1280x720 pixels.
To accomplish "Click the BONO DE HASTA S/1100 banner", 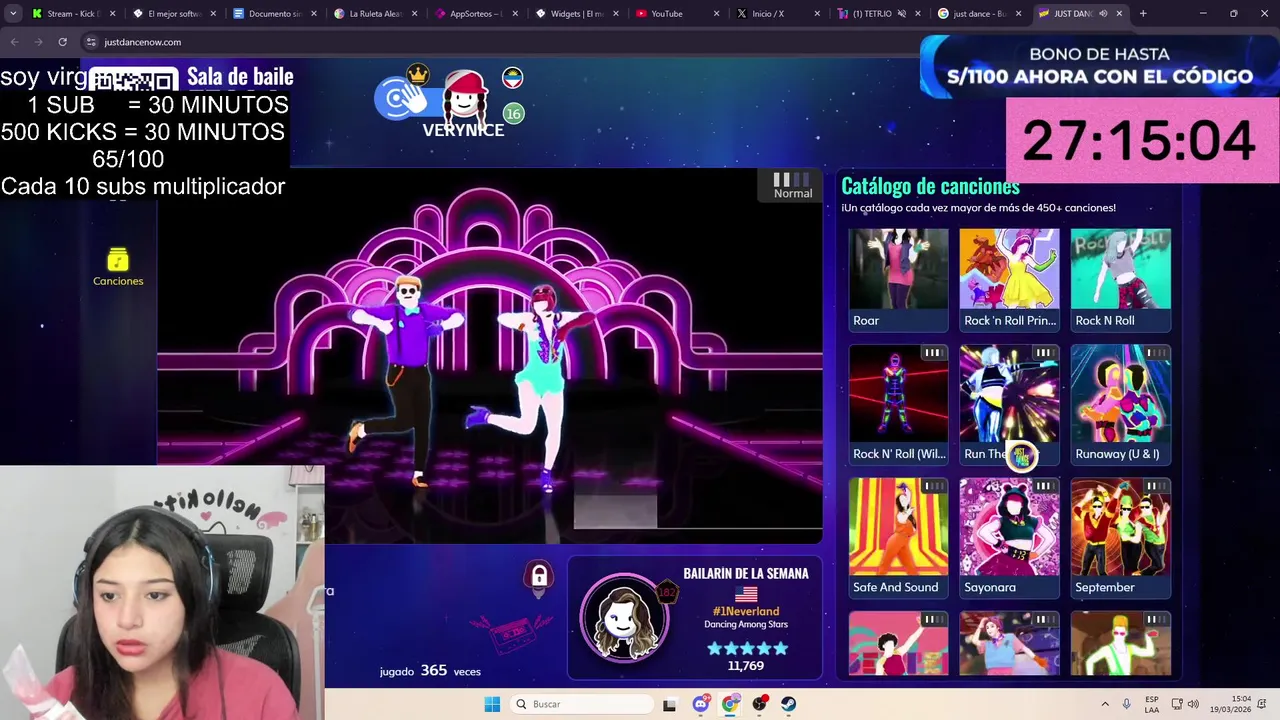I will point(1100,66).
